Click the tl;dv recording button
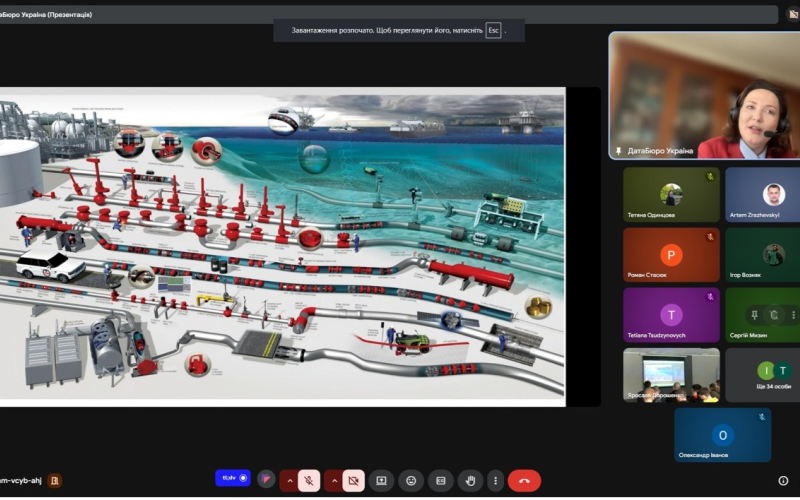800x500 pixels. tap(233, 479)
